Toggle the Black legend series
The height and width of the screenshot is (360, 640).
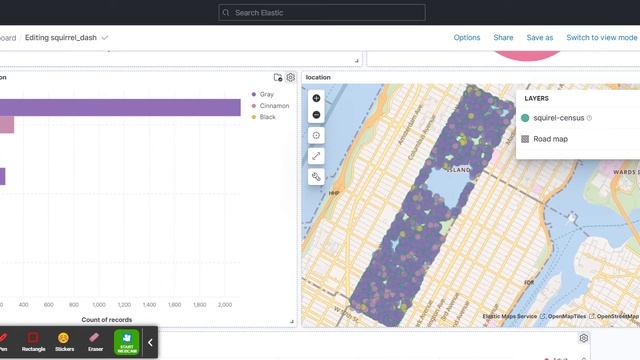264,117
